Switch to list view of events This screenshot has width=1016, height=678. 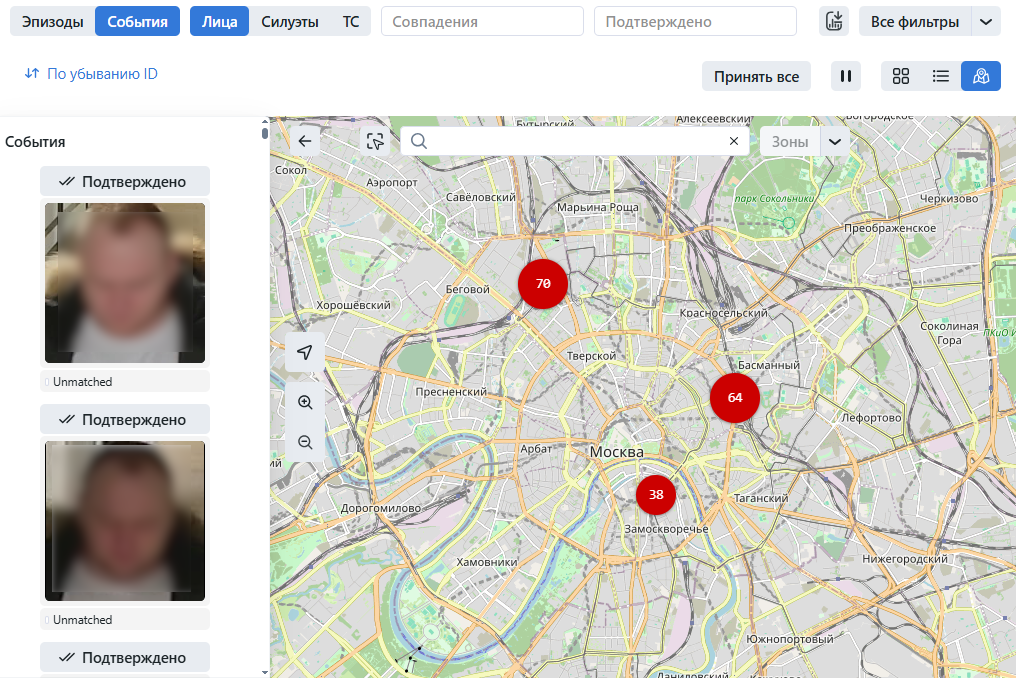[x=940, y=76]
